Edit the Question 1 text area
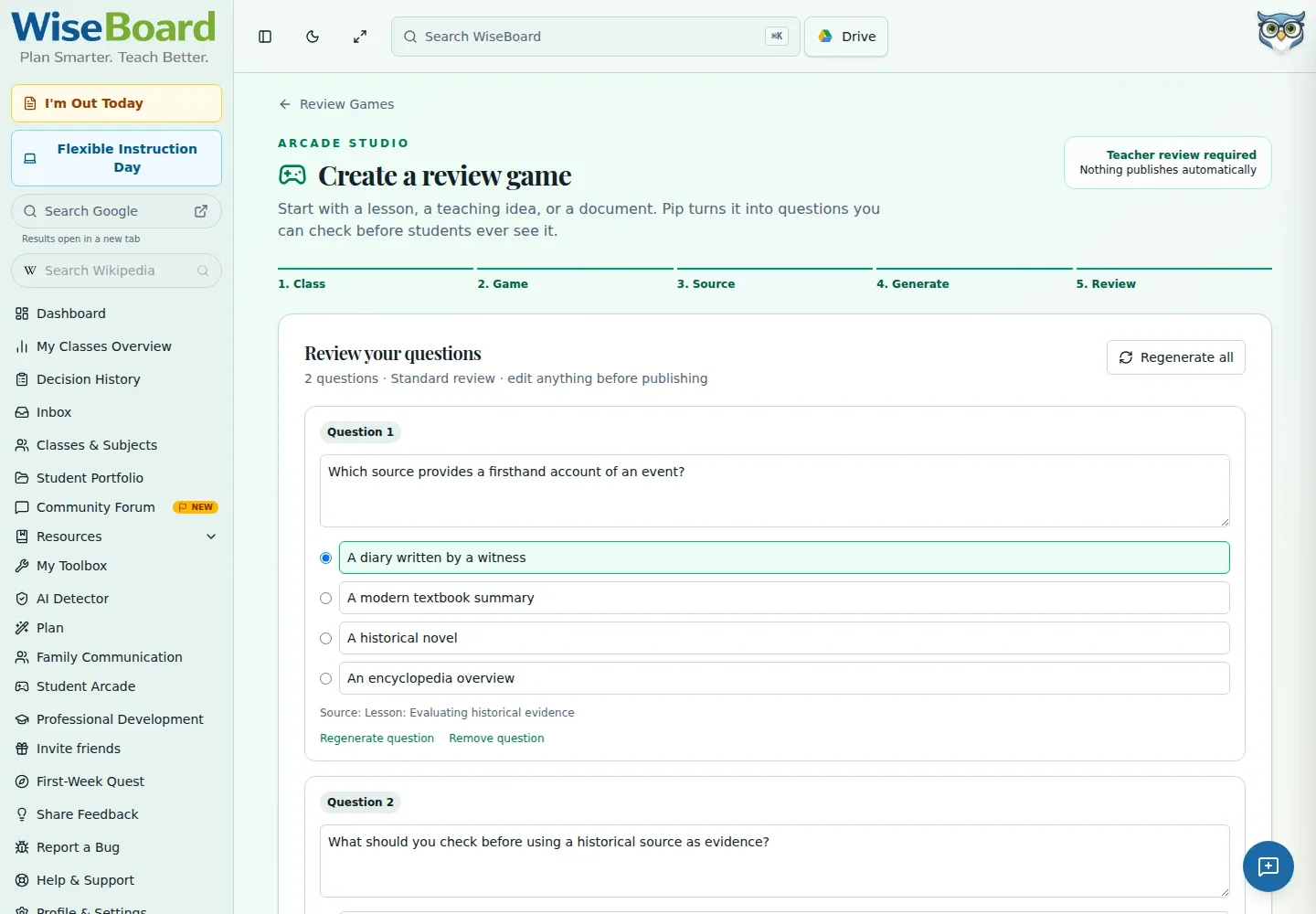 pos(775,491)
